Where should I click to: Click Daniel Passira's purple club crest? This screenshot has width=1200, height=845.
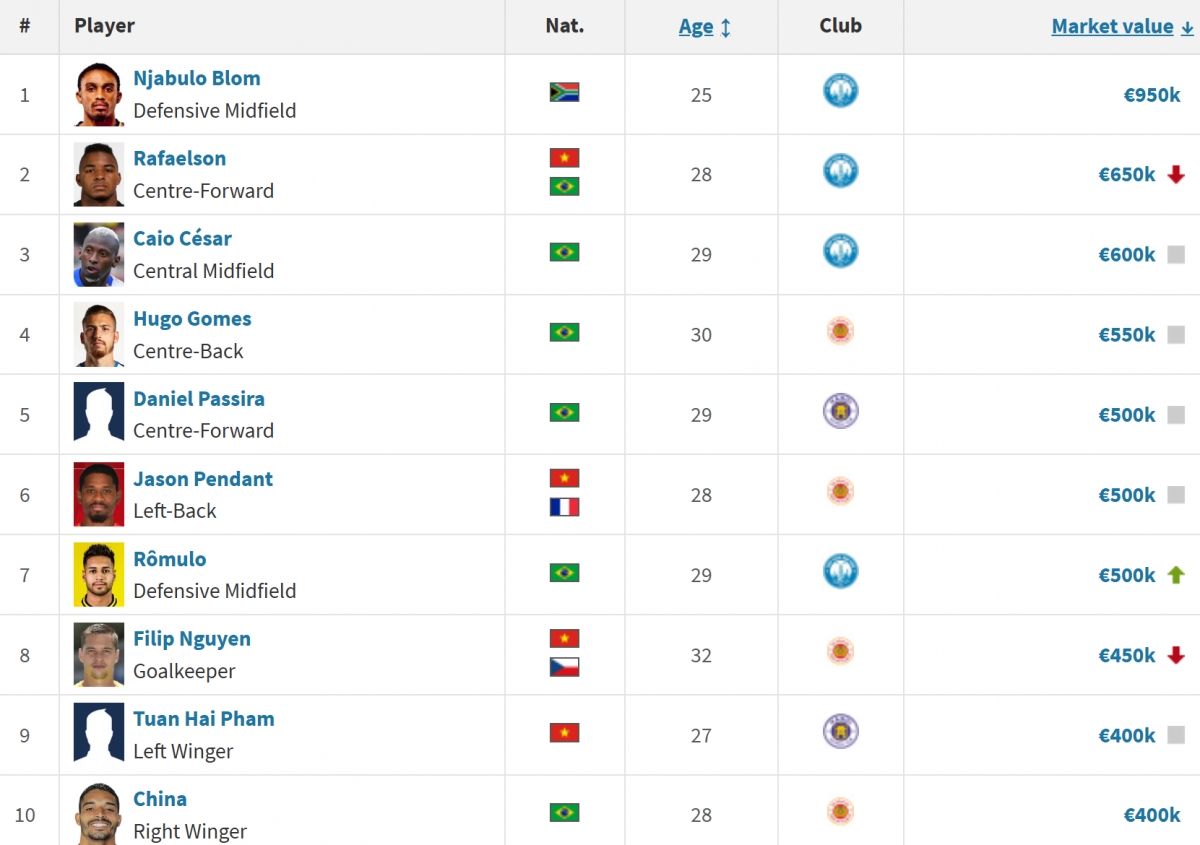(840, 411)
